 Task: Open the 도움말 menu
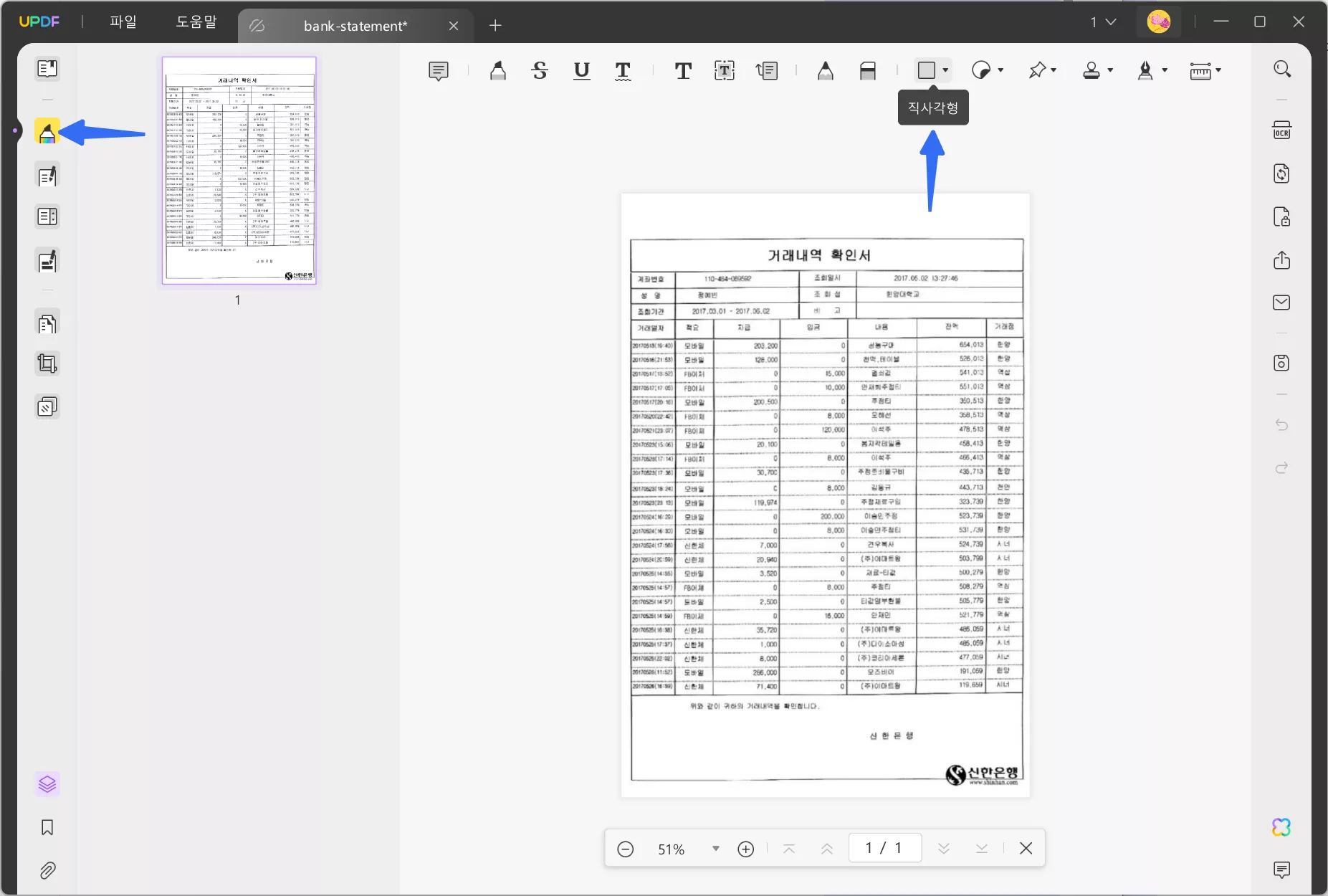(196, 22)
